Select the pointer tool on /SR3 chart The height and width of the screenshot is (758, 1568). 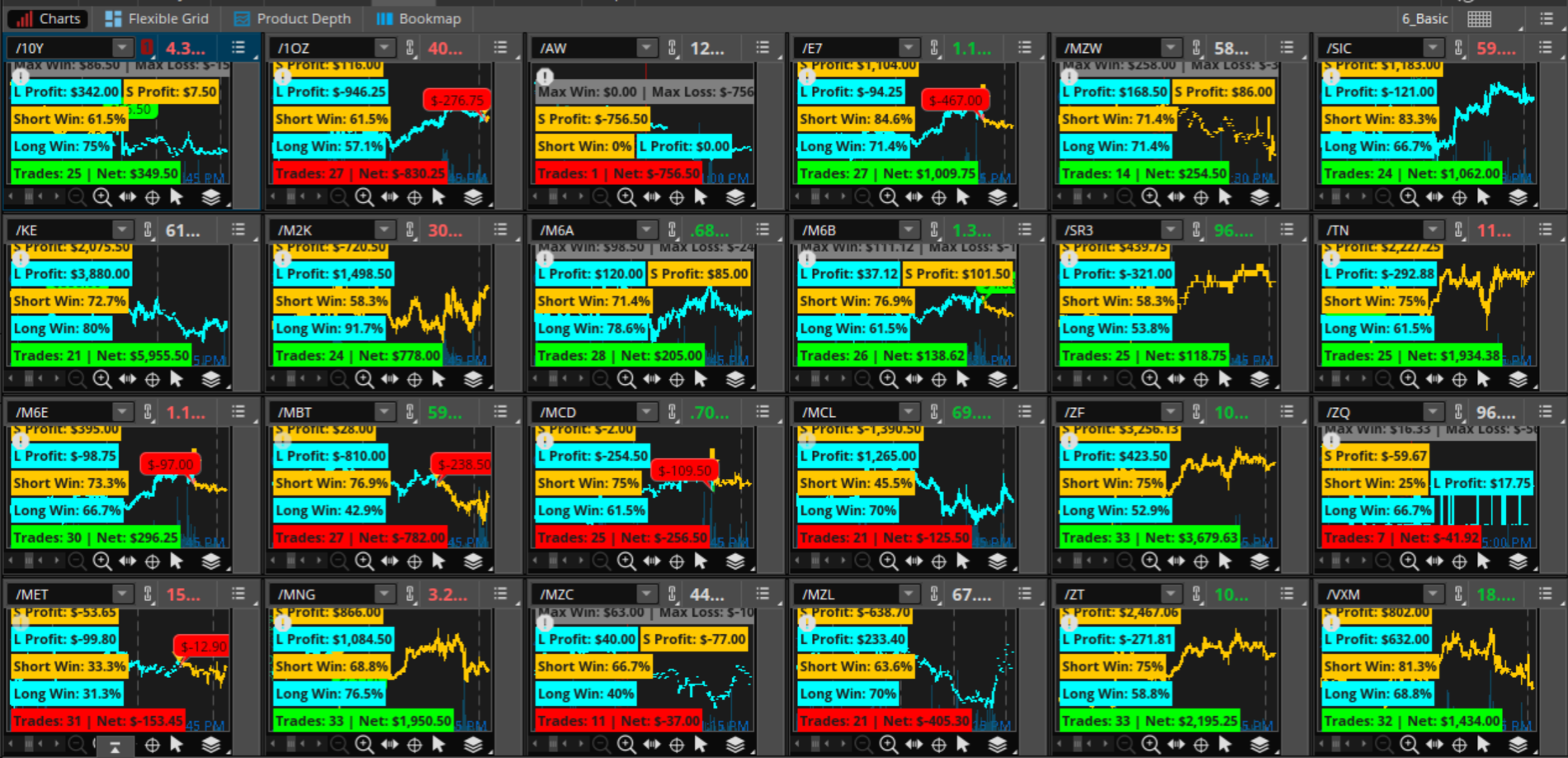click(x=1225, y=379)
